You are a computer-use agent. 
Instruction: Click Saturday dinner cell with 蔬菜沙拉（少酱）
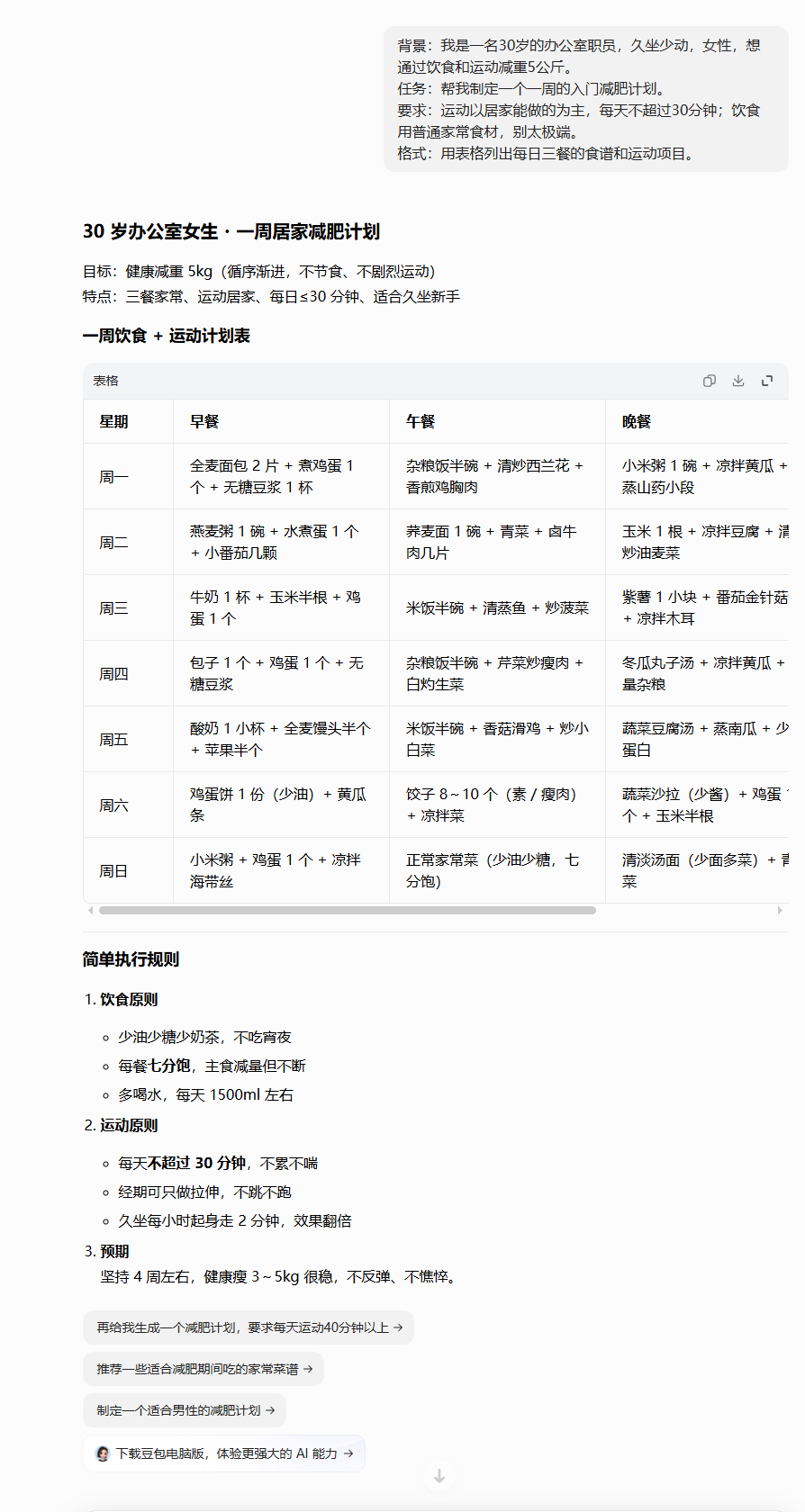pos(697,805)
